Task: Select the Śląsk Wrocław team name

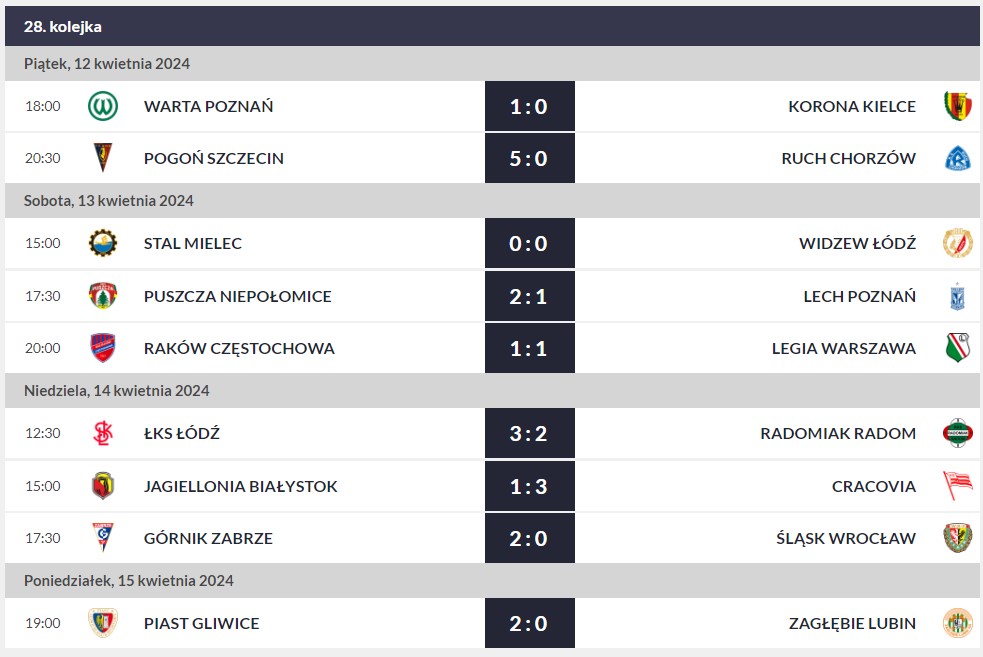Action: coord(845,538)
